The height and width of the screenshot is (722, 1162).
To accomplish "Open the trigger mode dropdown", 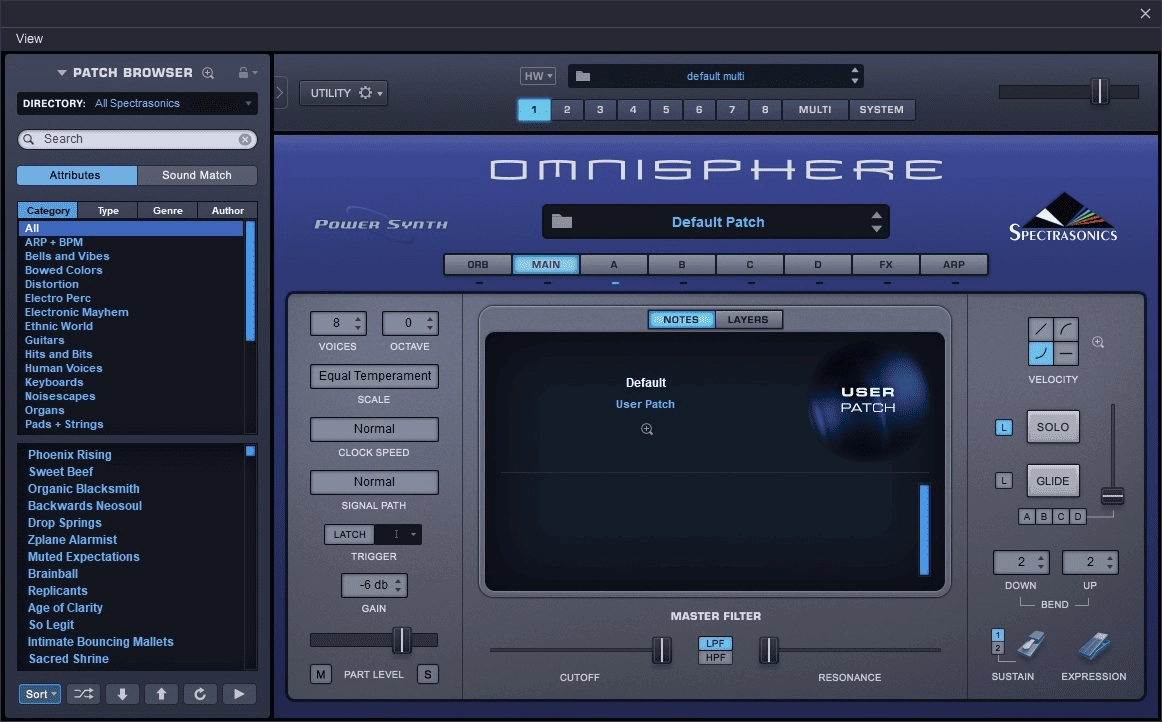I will tap(399, 534).
